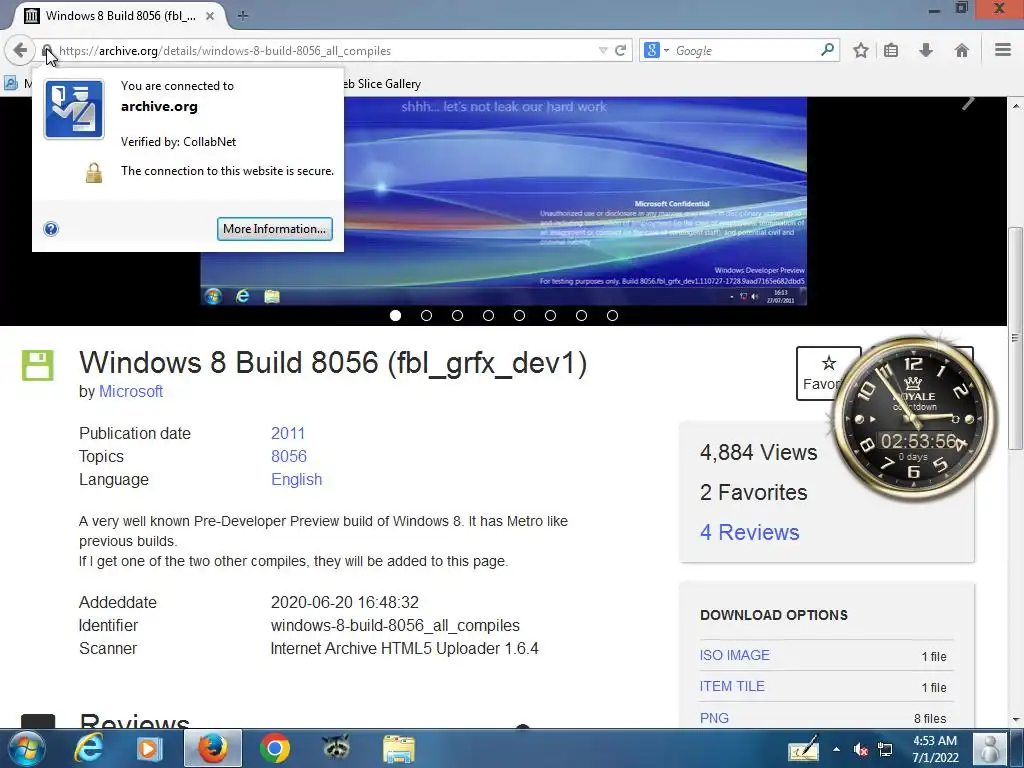Click the site identity padlock icon

pos(47,50)
